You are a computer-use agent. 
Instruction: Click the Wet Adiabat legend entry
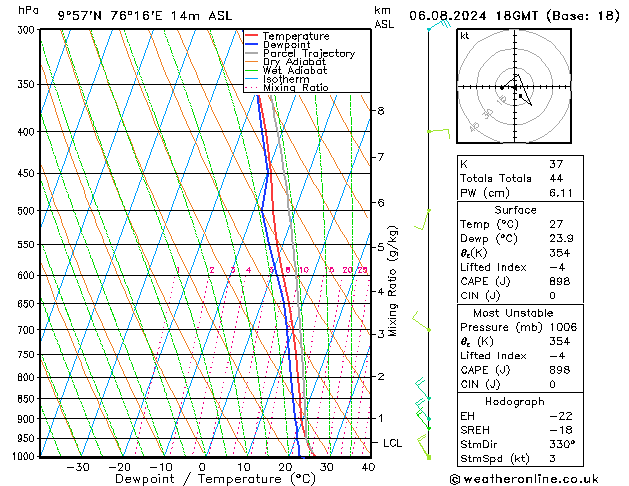click(x=286, y=70)
